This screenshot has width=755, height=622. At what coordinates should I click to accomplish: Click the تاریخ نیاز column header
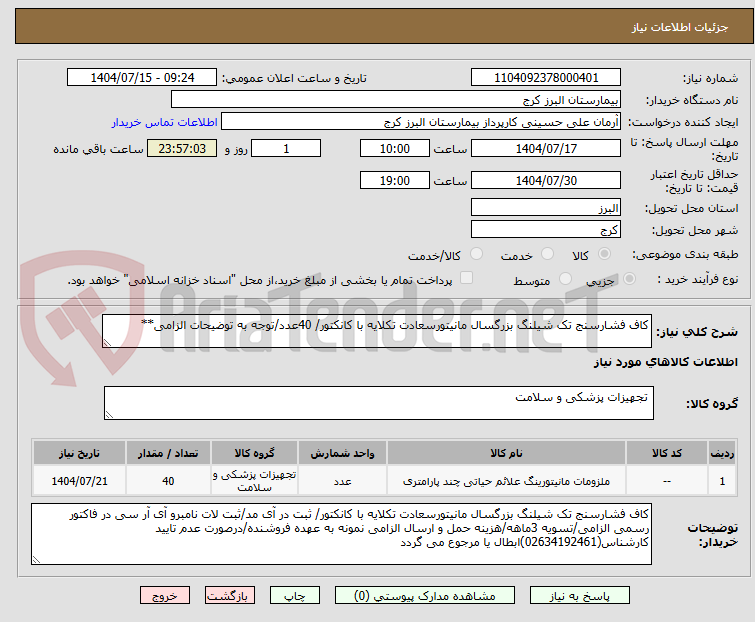pyautogui.click(x=79, y=453)
